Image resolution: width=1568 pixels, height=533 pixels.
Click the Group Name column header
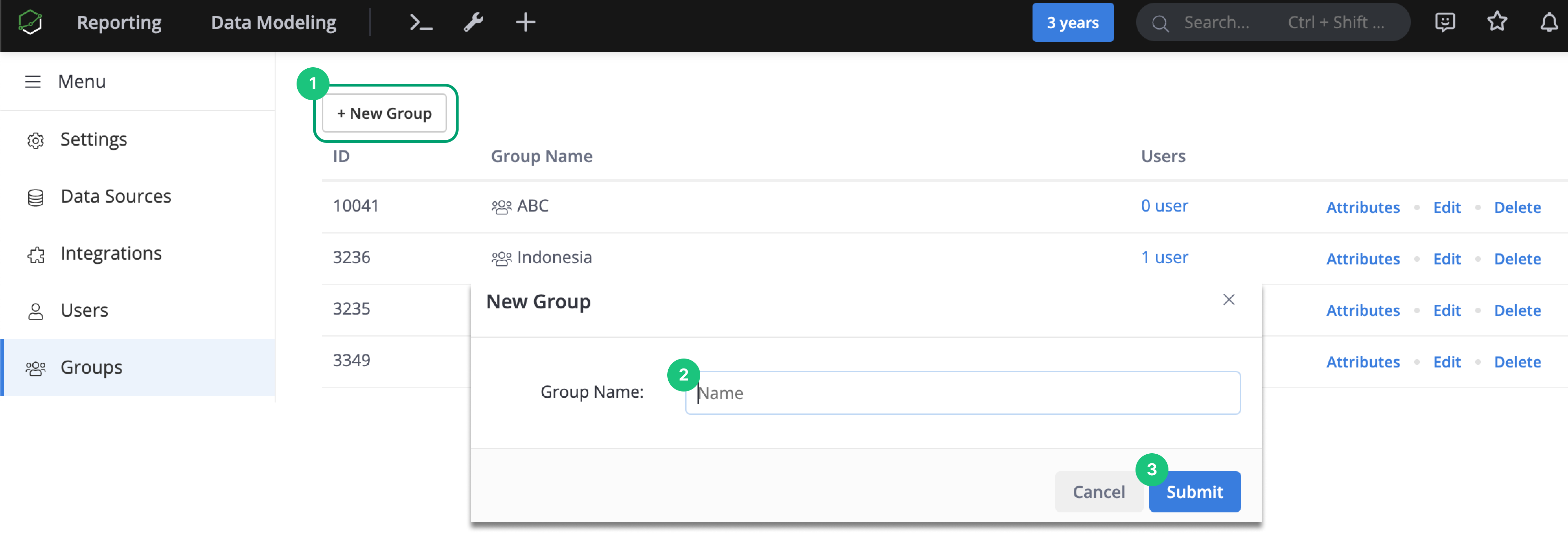541,157
